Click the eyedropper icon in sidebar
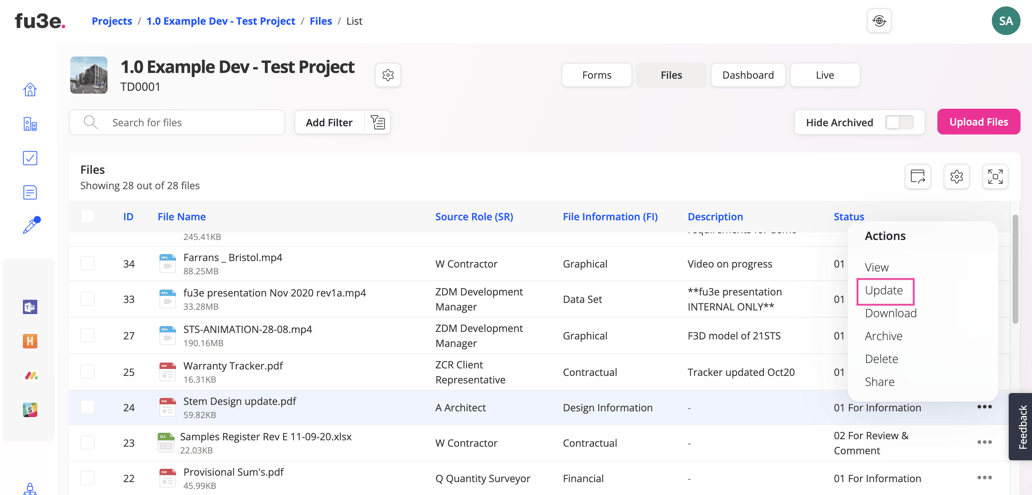The image size is (1032, 495). (x=31, y=225)
